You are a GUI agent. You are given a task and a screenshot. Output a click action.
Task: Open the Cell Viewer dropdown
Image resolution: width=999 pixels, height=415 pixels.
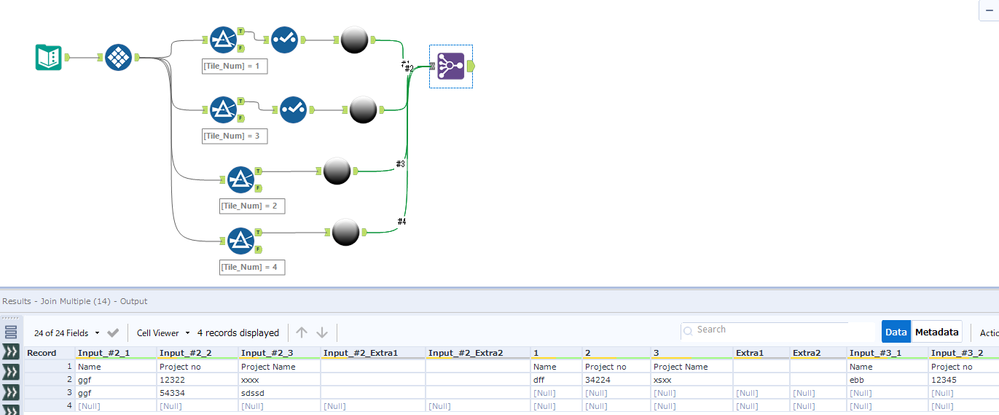pyautogui.click(x=164, y=333)
